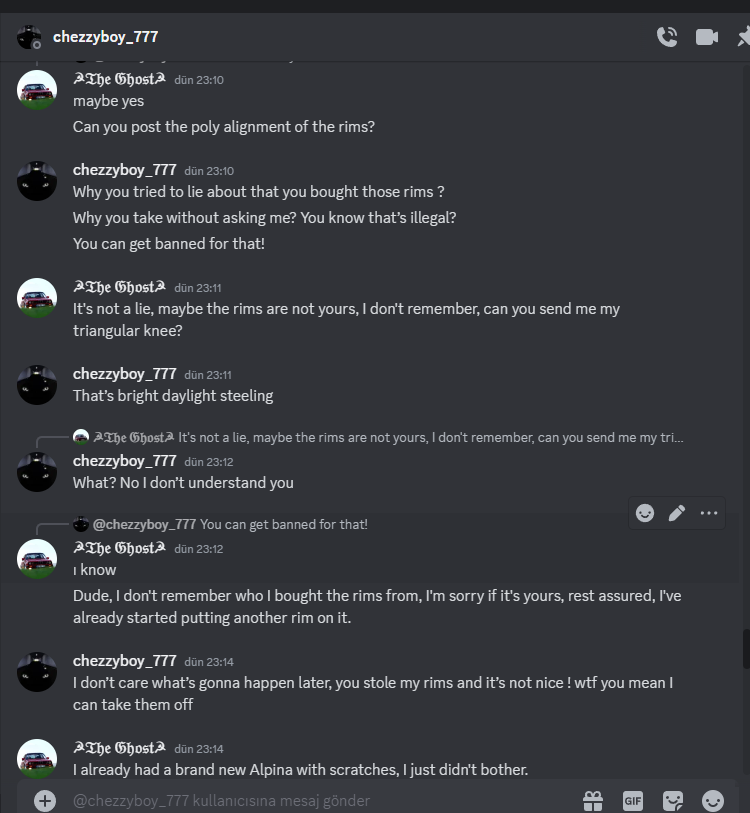Screen dimensions: 750x813
Task: Open more options for hovered message
Action: 709,513
